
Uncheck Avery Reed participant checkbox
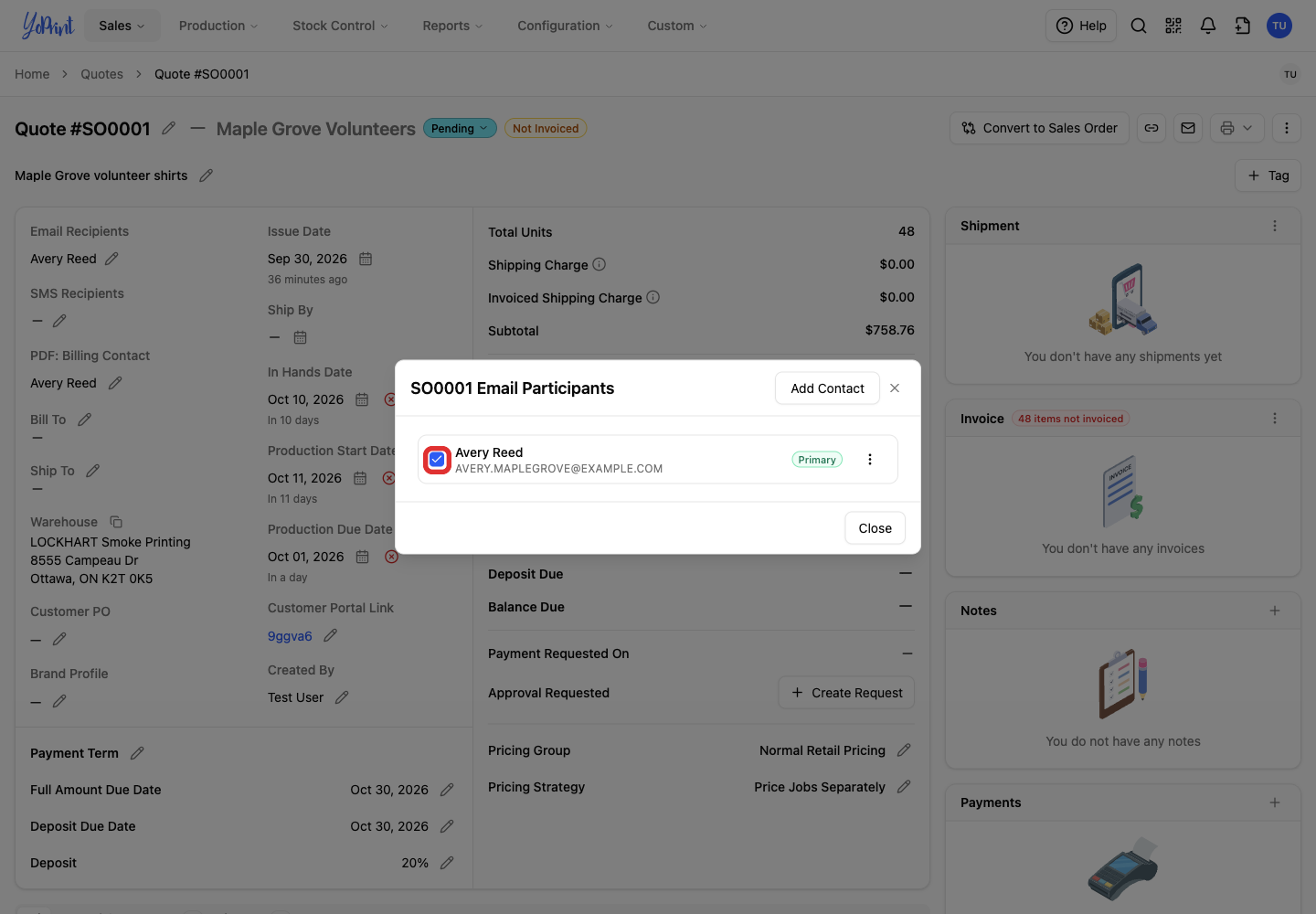[x=437, y=460]
